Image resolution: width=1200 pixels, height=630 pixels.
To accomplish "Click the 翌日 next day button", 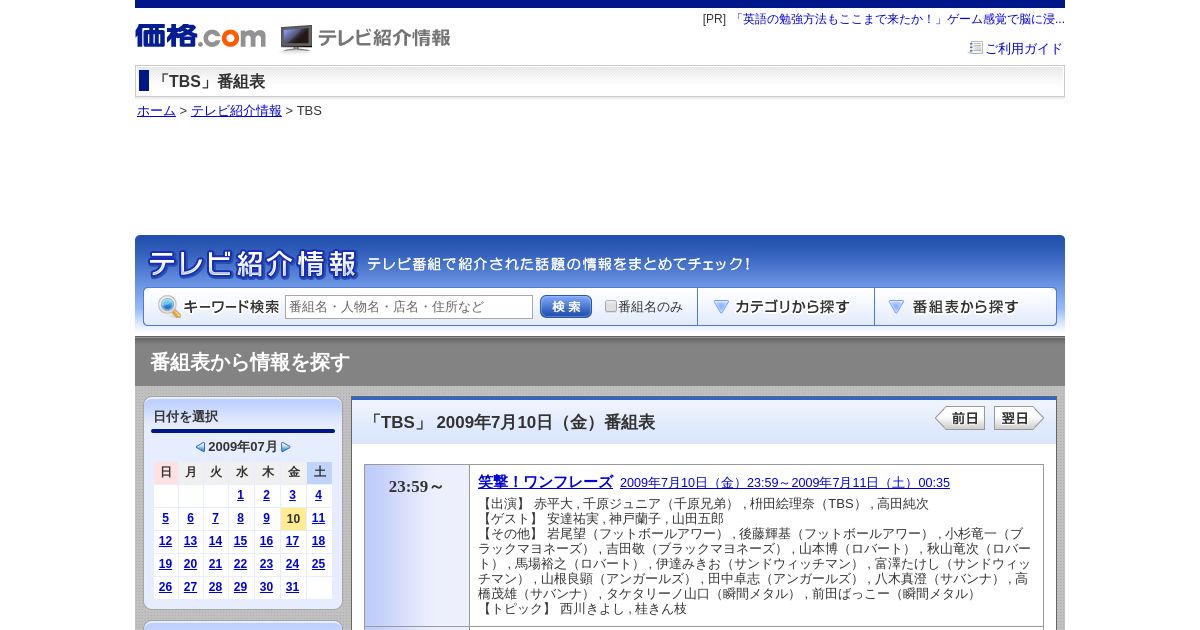I will pyautogui.click(x=1018, y=418).
